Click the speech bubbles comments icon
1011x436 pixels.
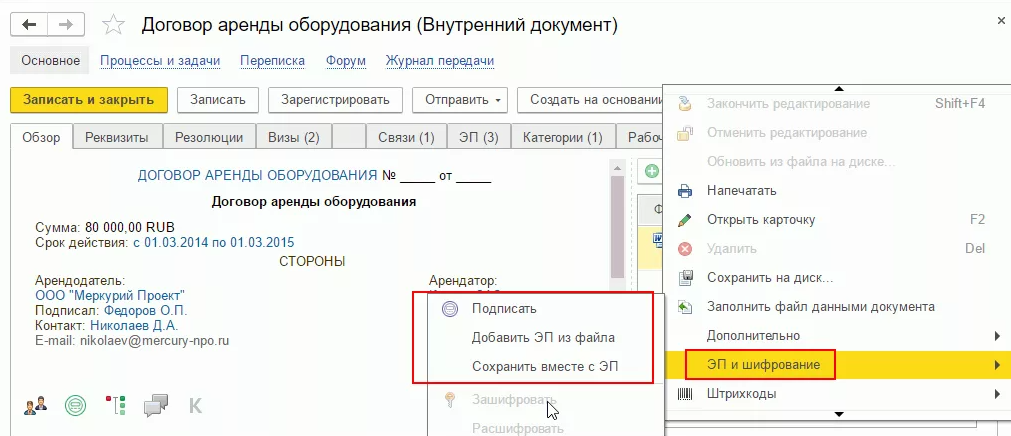[x=156, y=405]
